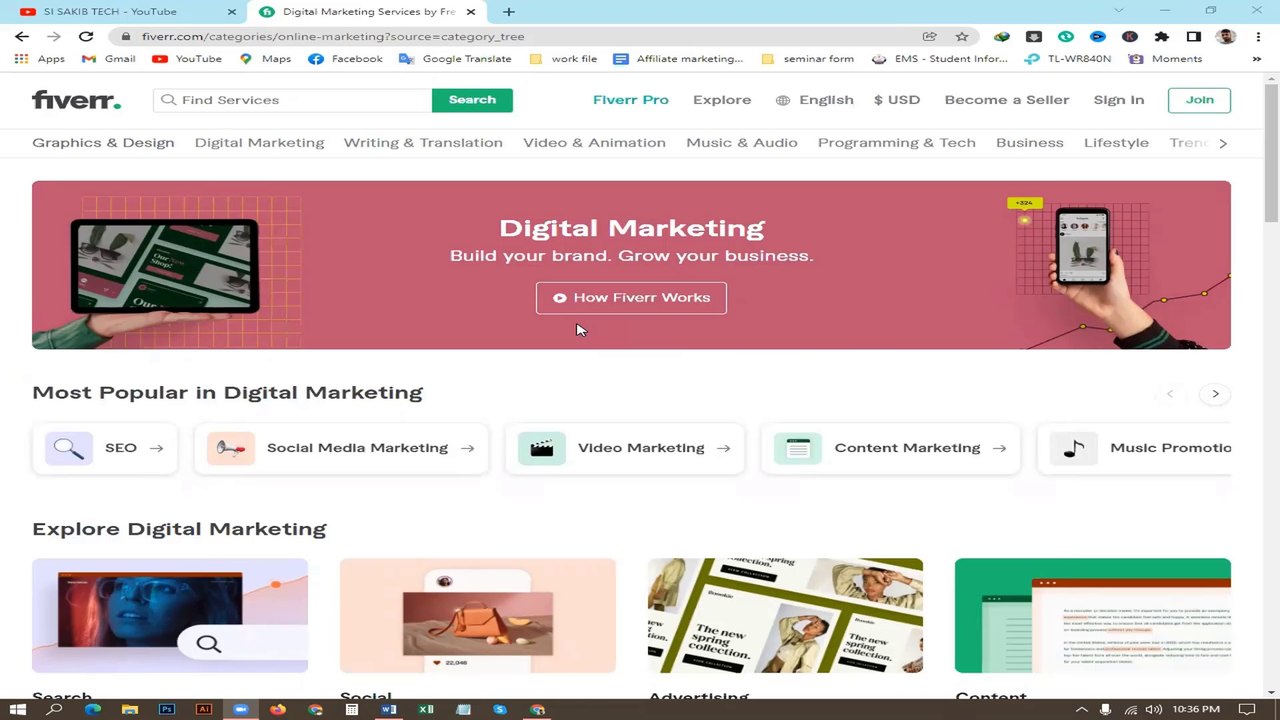Image resolution: width=1280 pixels, height=720 pixels.
Task: Open the Social category handbag thumbnail
Action: pos(478,616)
